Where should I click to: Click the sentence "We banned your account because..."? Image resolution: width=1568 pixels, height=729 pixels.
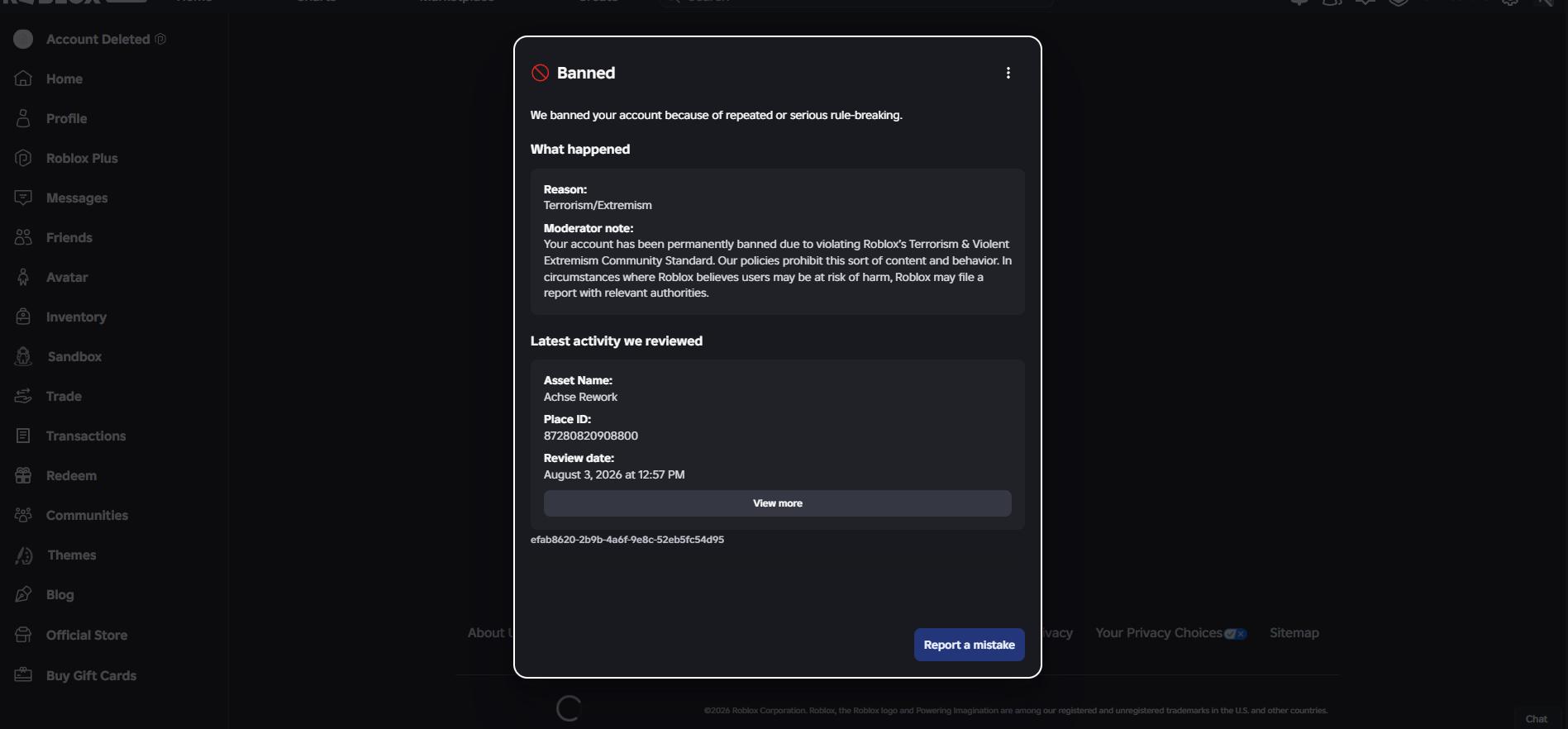(x=716, y=115)
